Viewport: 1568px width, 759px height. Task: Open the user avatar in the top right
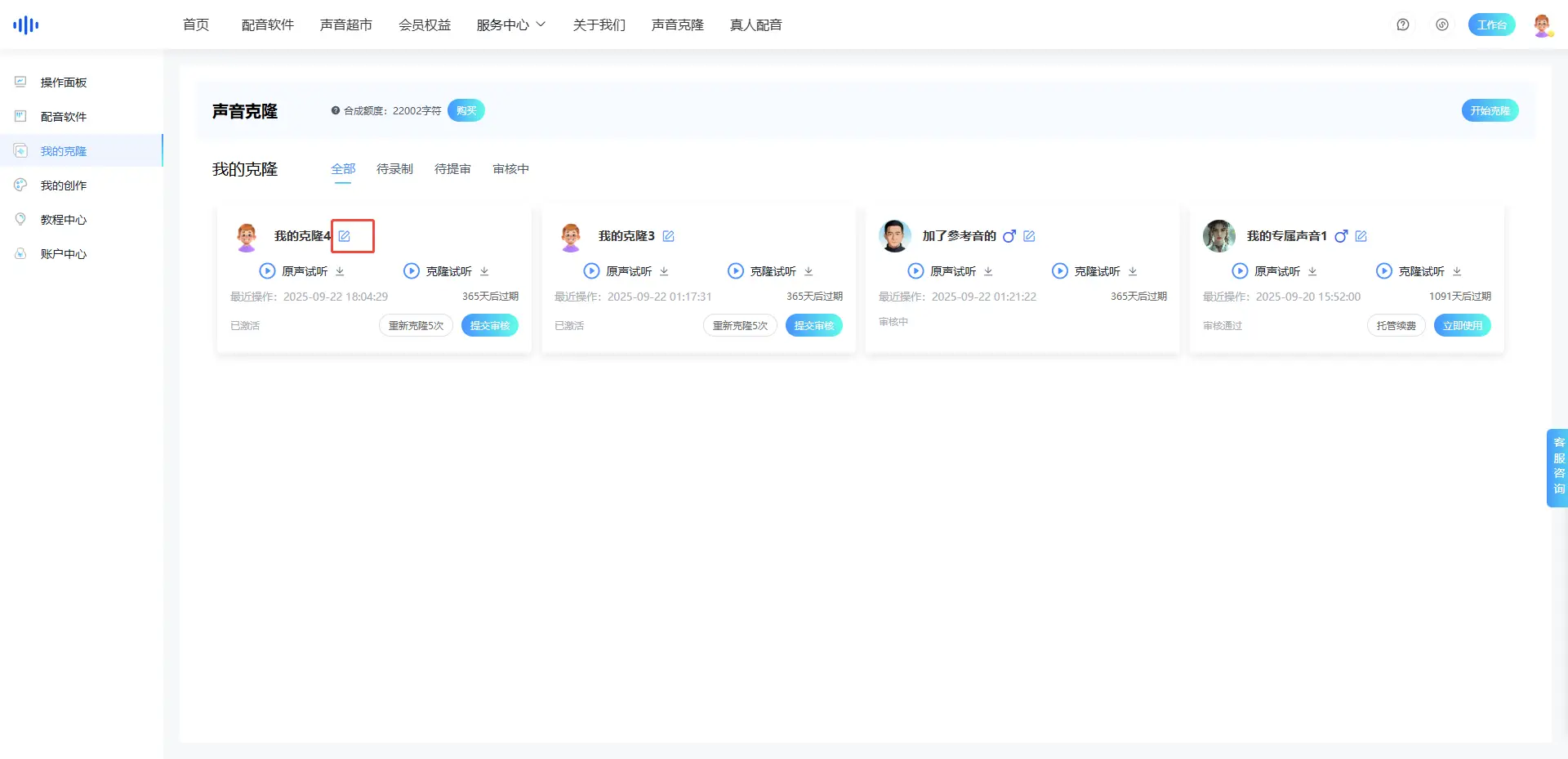click(1542, 25)
